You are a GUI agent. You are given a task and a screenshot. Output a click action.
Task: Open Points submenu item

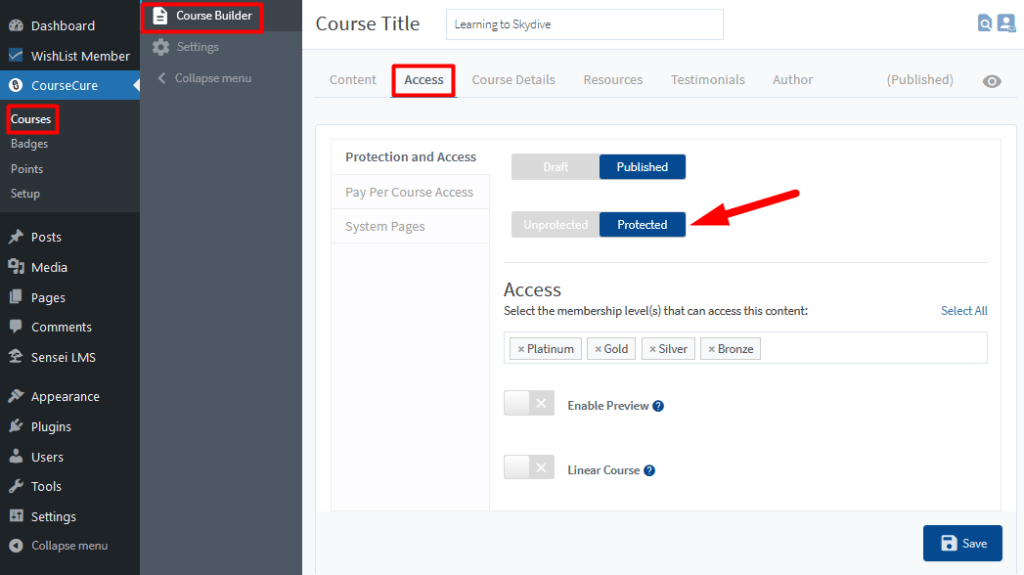pyautogui.click(x=27, y=169)
